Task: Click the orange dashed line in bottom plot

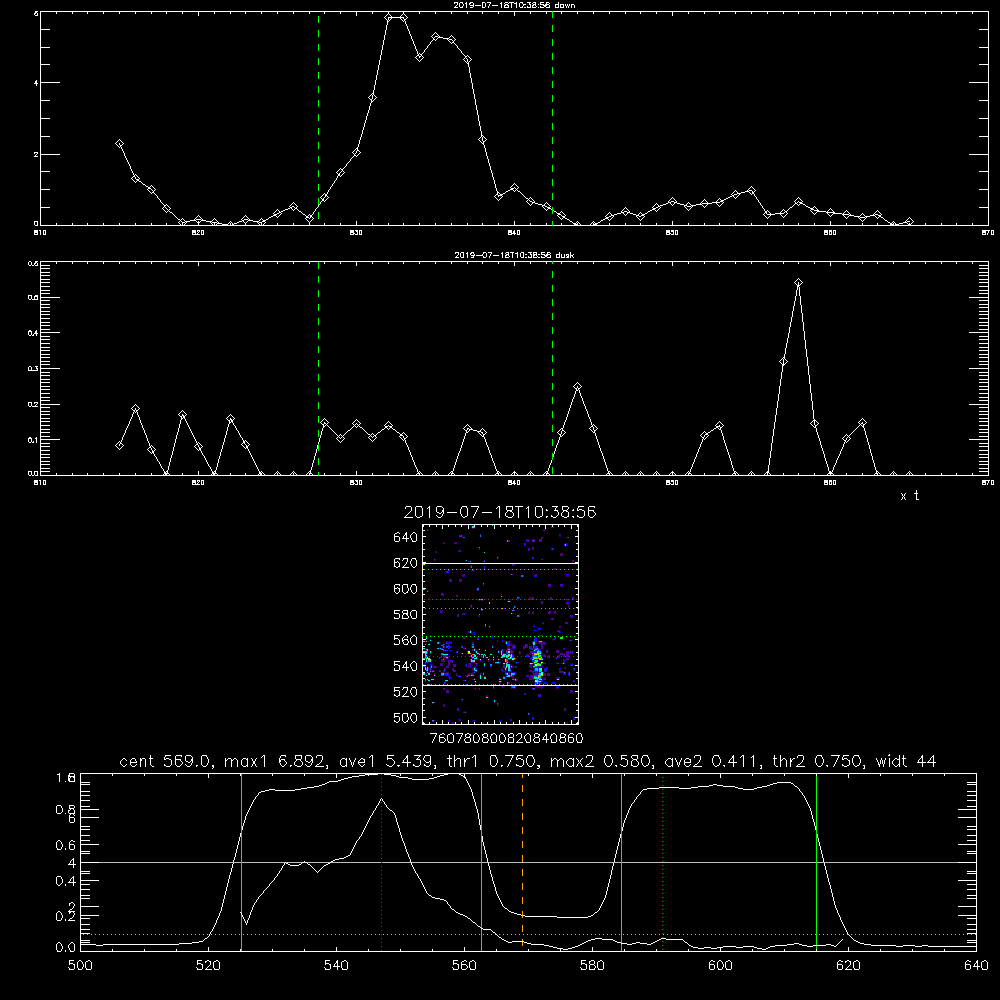Action: click(x=522, y=862)
